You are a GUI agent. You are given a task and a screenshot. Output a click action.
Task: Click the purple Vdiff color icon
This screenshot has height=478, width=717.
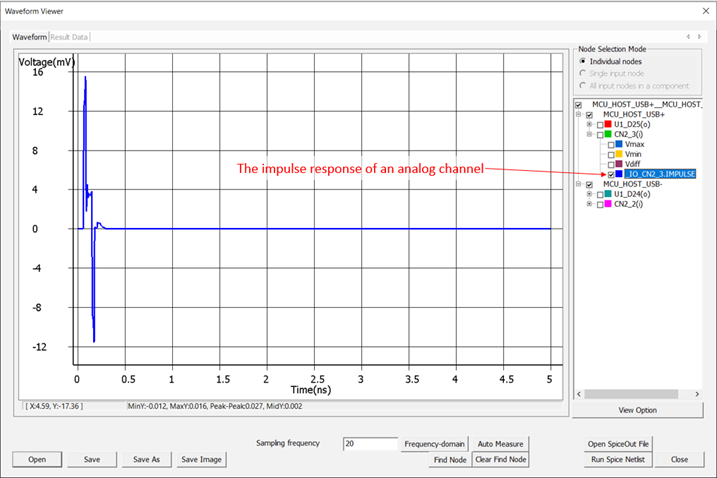(621, 164)
